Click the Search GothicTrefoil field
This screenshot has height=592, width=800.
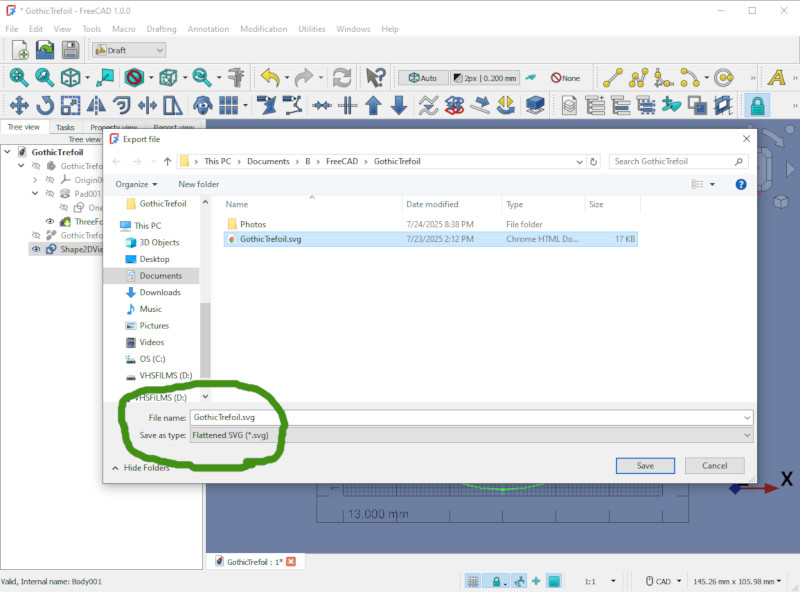point(679,162)
